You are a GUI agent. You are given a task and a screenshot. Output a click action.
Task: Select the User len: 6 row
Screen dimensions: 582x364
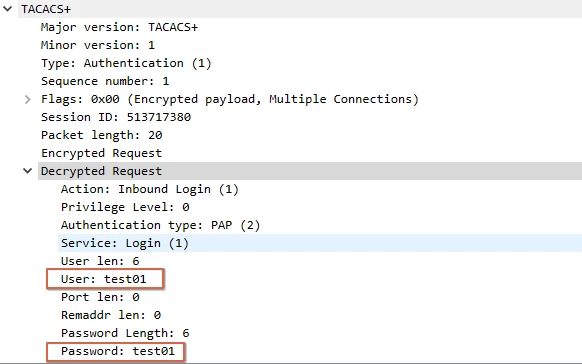(x=100, y=261)
